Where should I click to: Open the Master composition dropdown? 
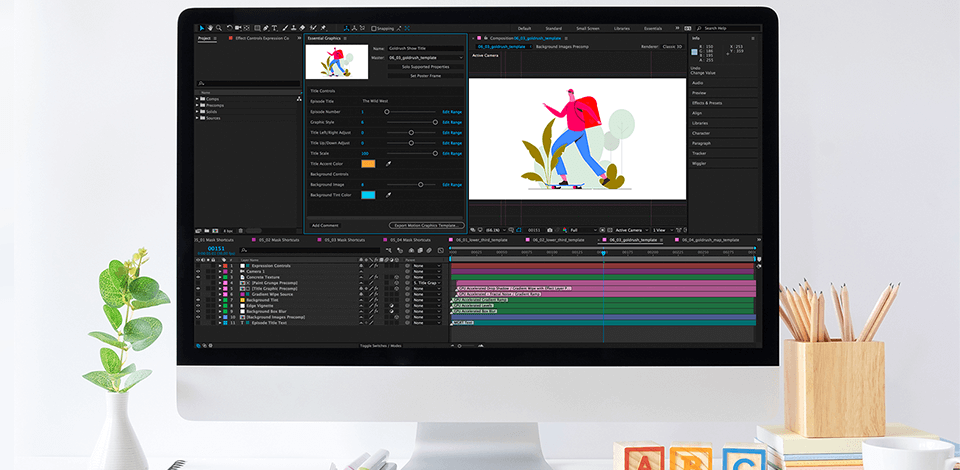[x=424, y=57]
